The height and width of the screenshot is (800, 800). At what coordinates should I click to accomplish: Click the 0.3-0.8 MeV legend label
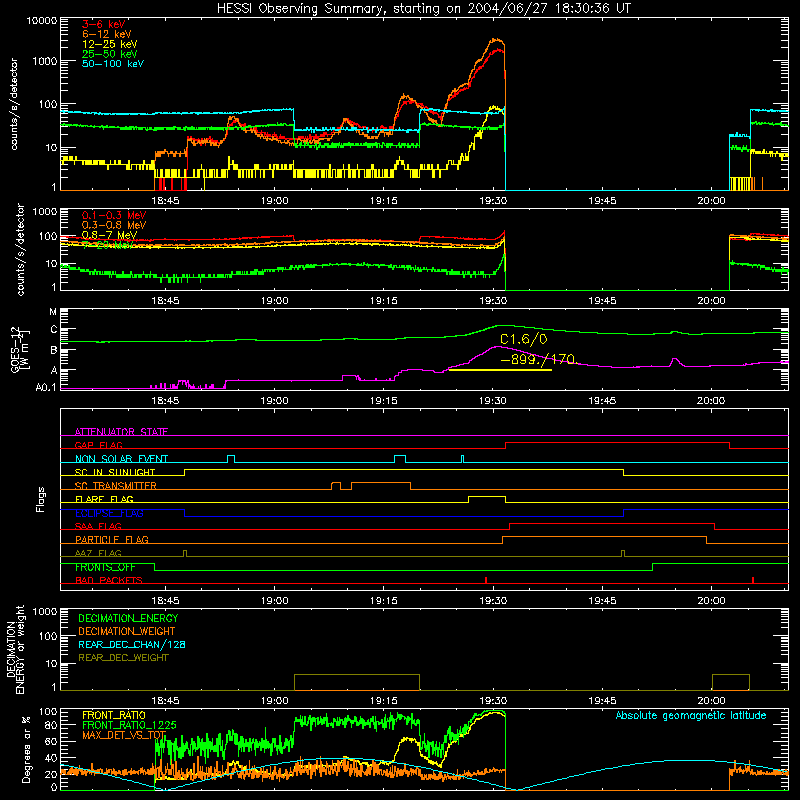coord(114,225)
